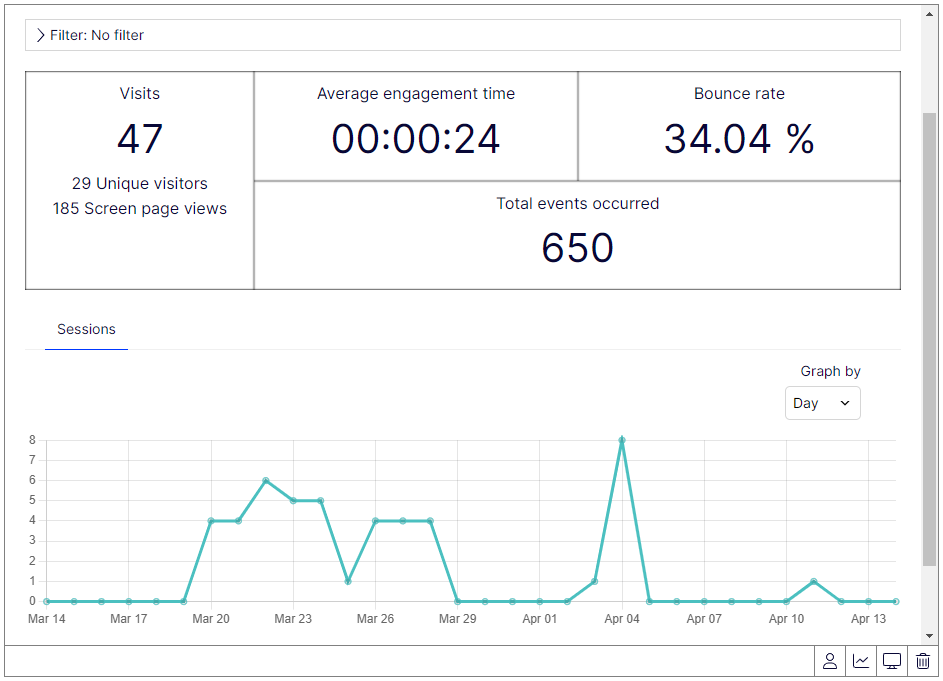Click the Visits count 47
This screenshot has width=943, height=681.
click(140, 139)
